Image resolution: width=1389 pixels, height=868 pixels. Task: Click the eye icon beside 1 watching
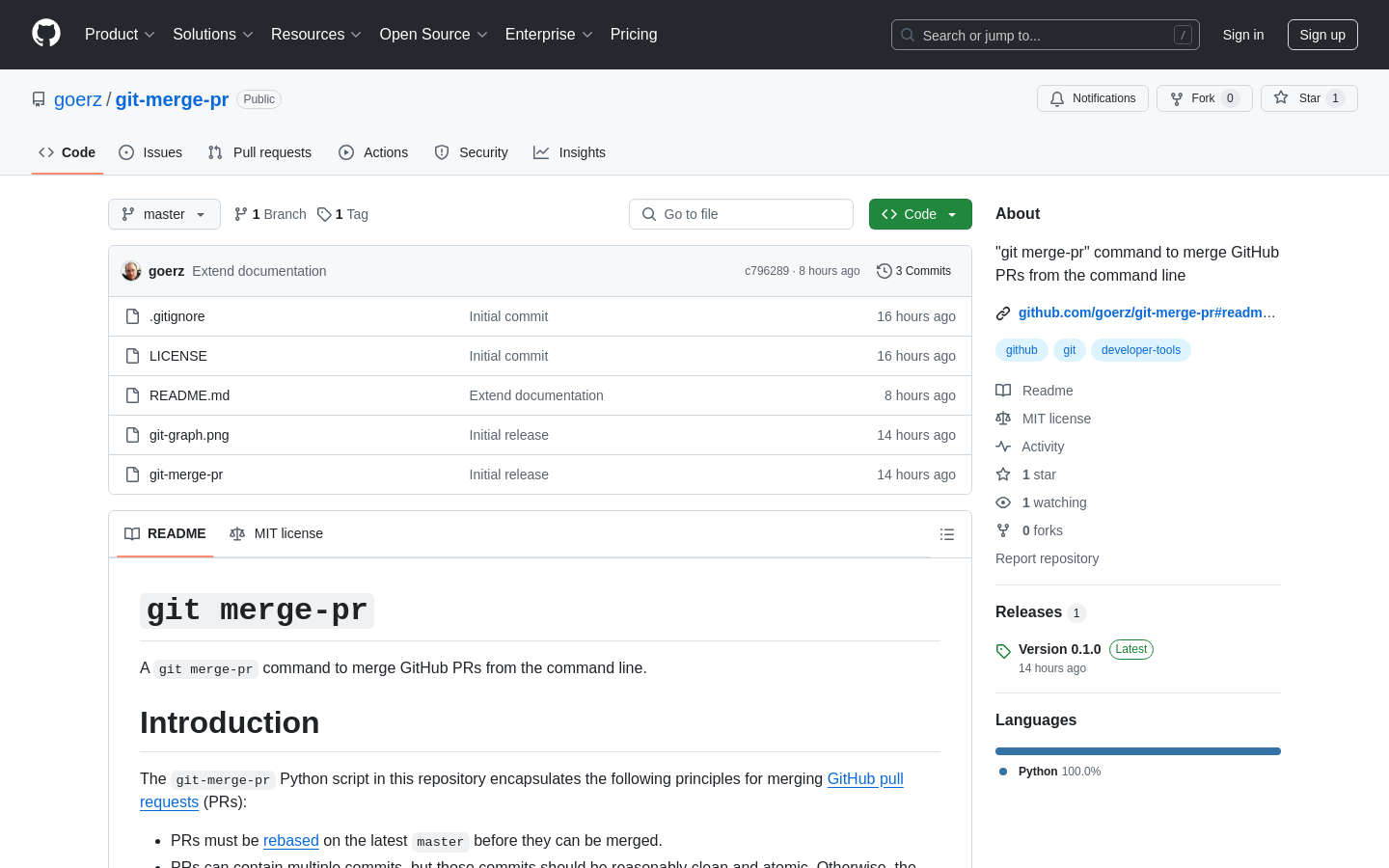click(1003, 502)
